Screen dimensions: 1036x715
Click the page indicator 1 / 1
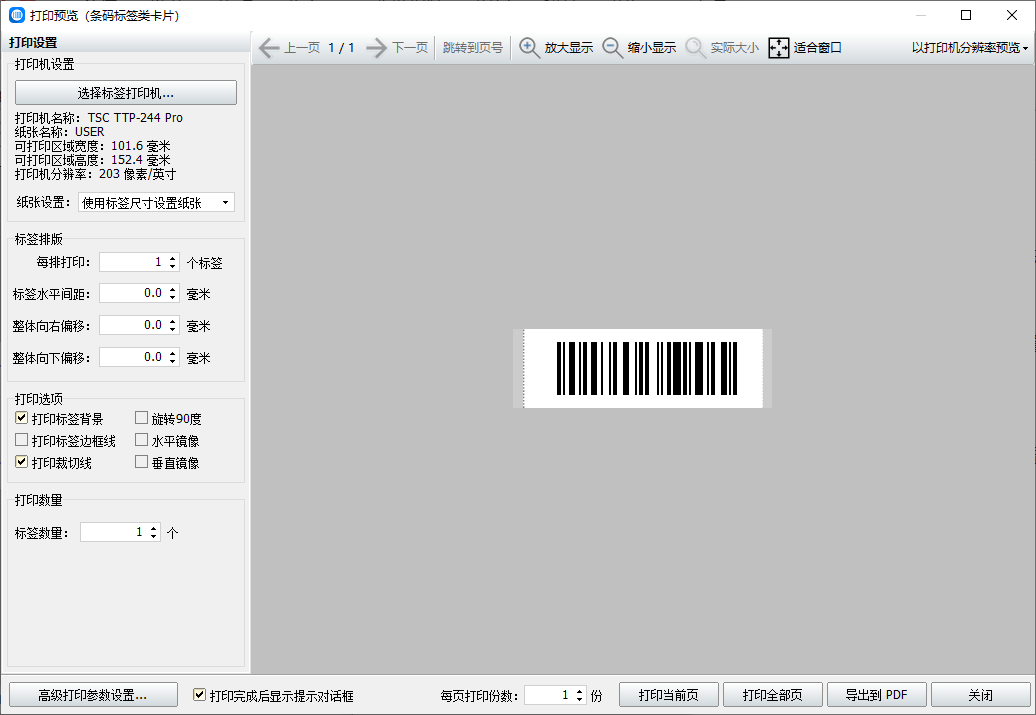click(341, 48)
